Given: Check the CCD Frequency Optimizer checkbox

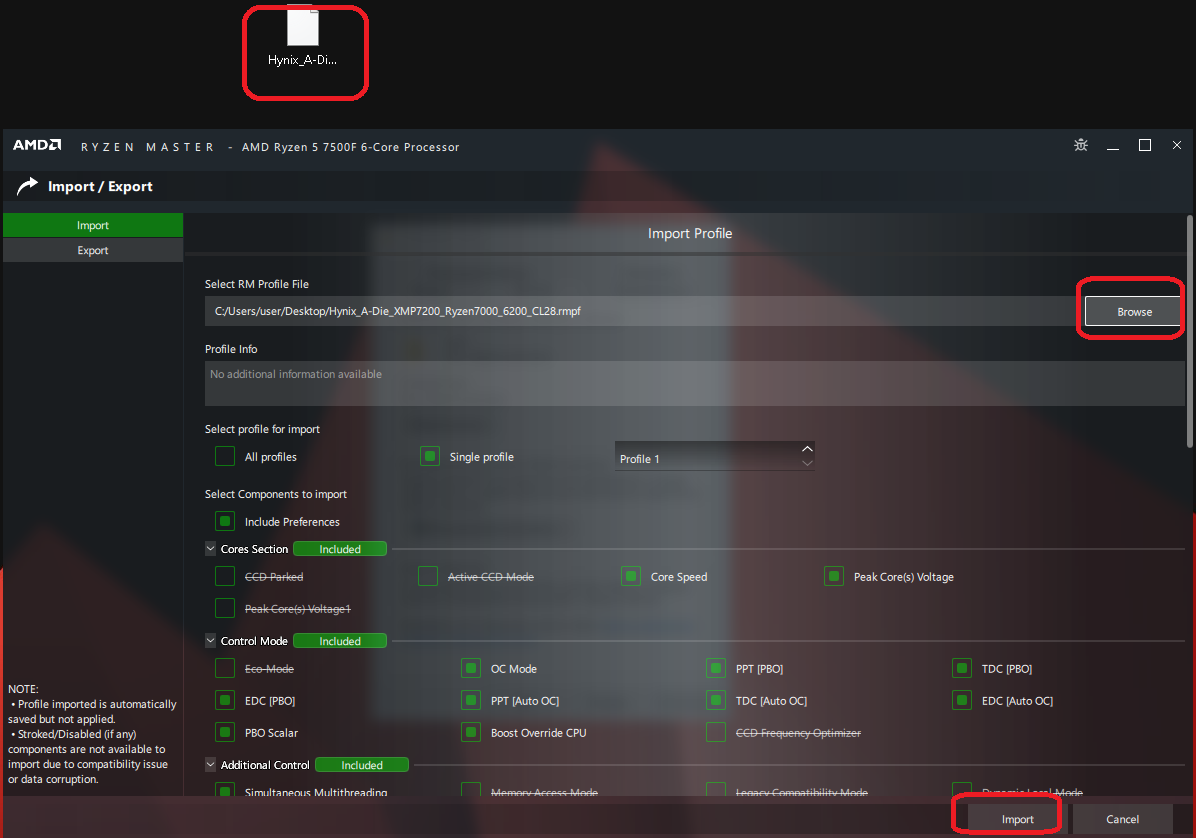Looking at the screenshot, I should 716,732.
